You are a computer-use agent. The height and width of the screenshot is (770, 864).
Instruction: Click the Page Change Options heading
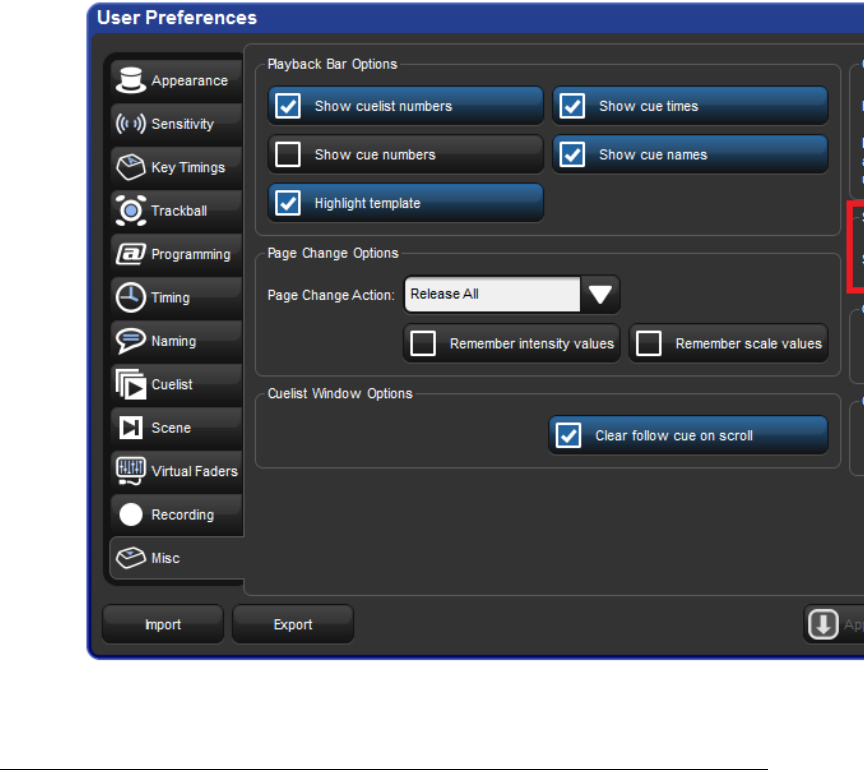pyautogui.click(x=333, y=254)
